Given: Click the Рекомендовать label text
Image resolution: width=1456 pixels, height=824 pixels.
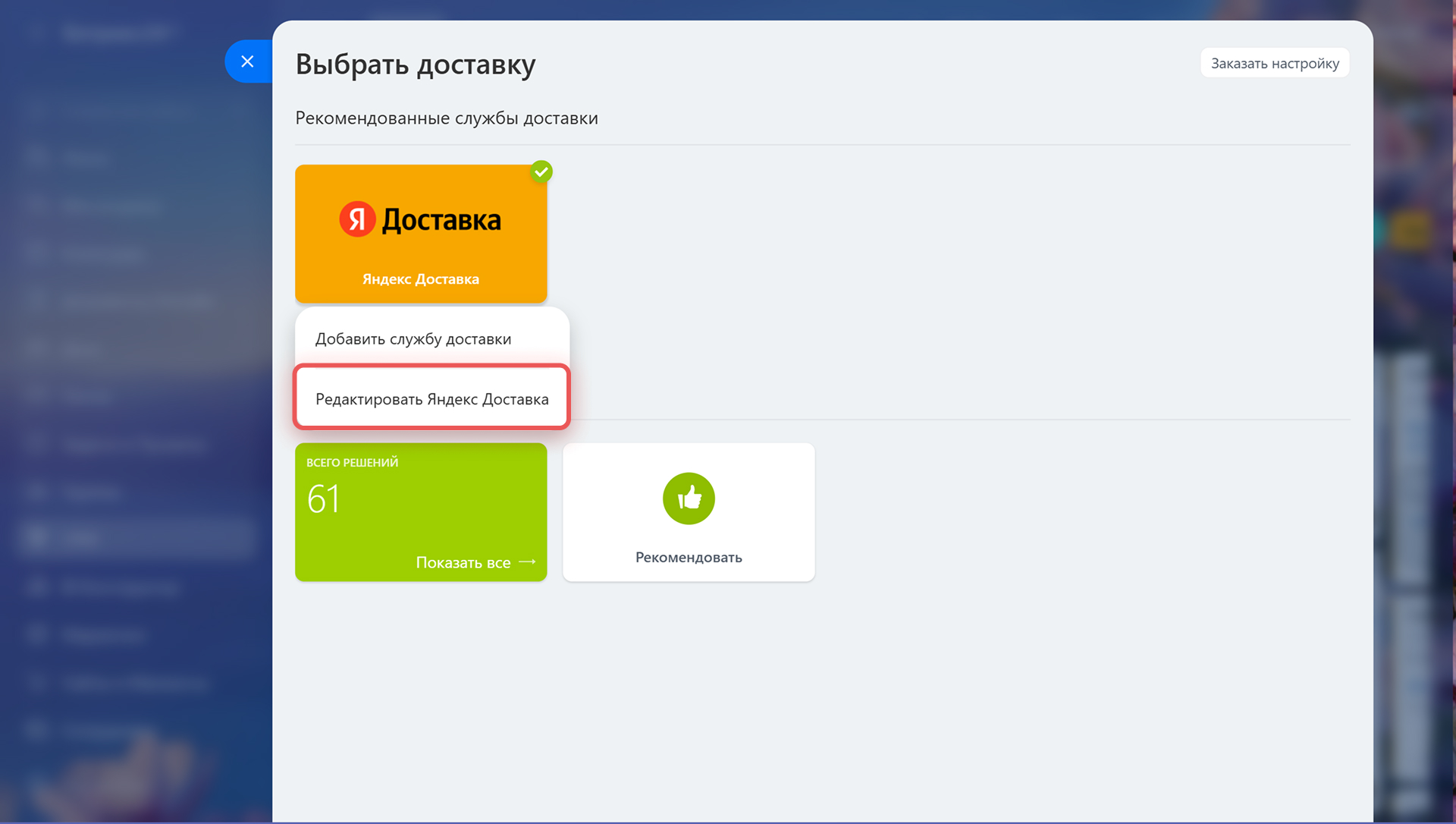Looking at the screenshot, I should (689, 558).
